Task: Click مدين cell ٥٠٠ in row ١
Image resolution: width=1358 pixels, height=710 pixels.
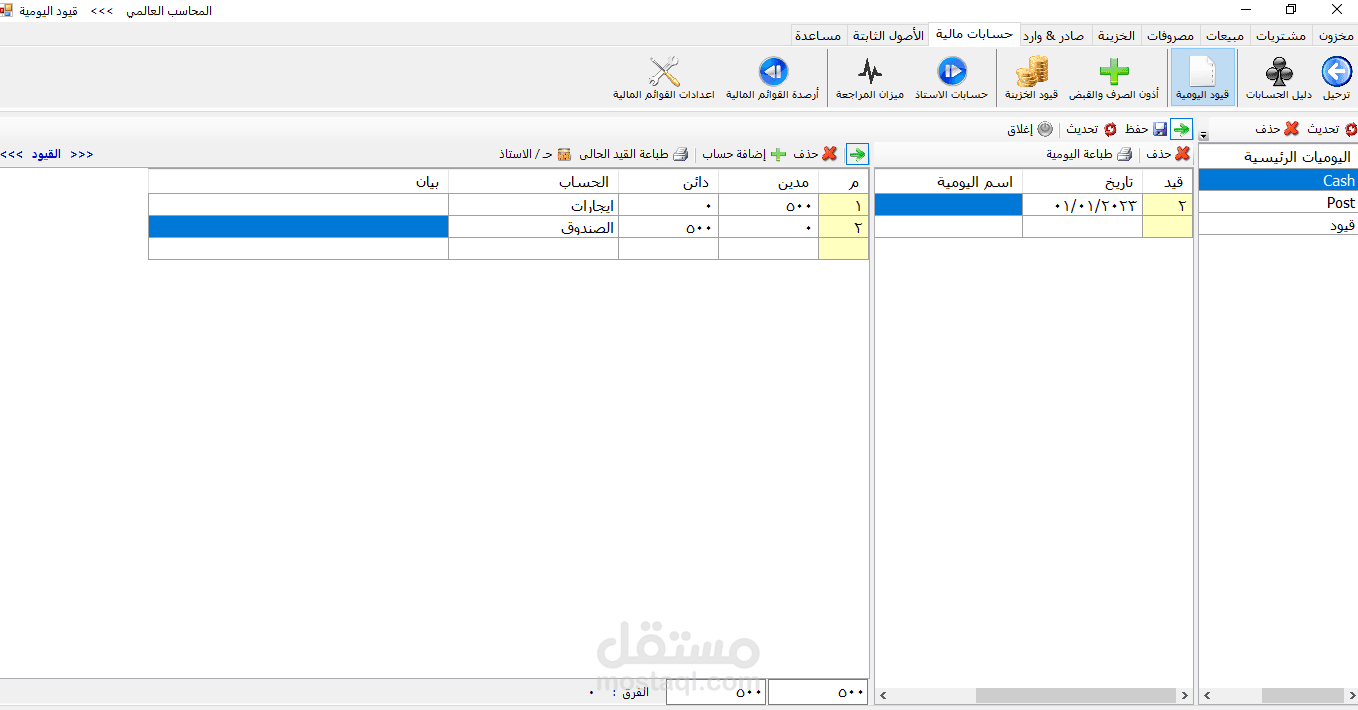Action: (x=769, y=205)
